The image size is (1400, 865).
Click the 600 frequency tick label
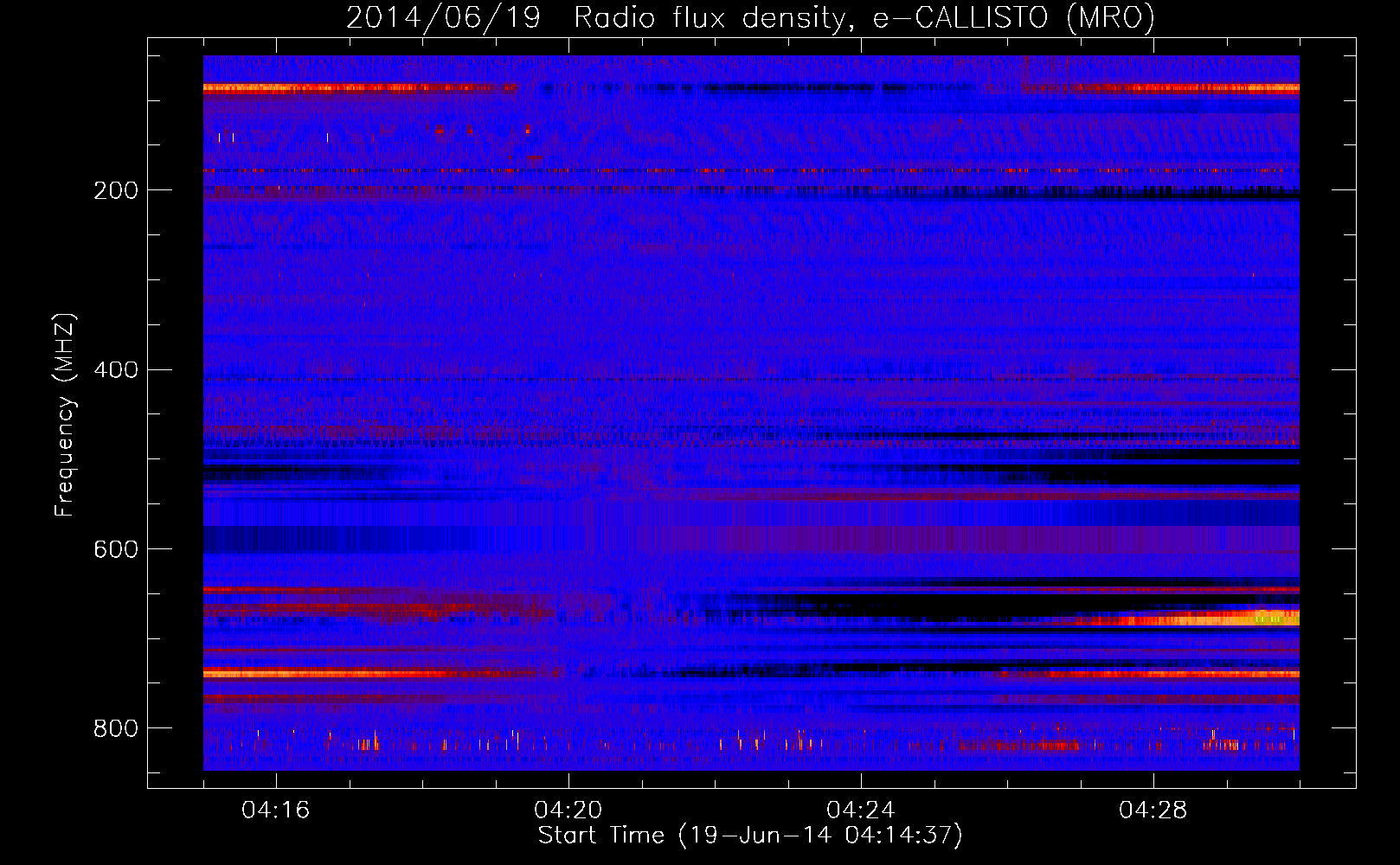click(116, 549)
